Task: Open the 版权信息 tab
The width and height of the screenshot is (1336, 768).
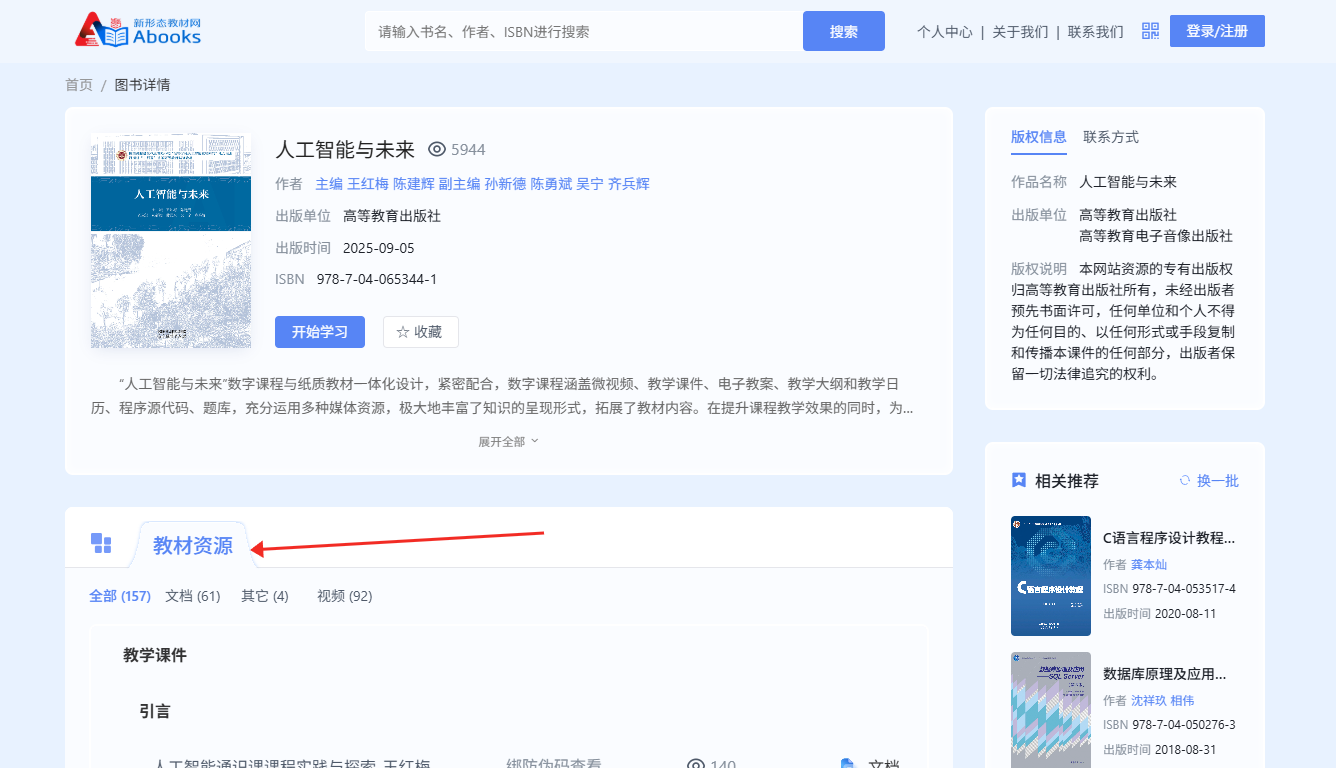Action: tap(1038, 137)
